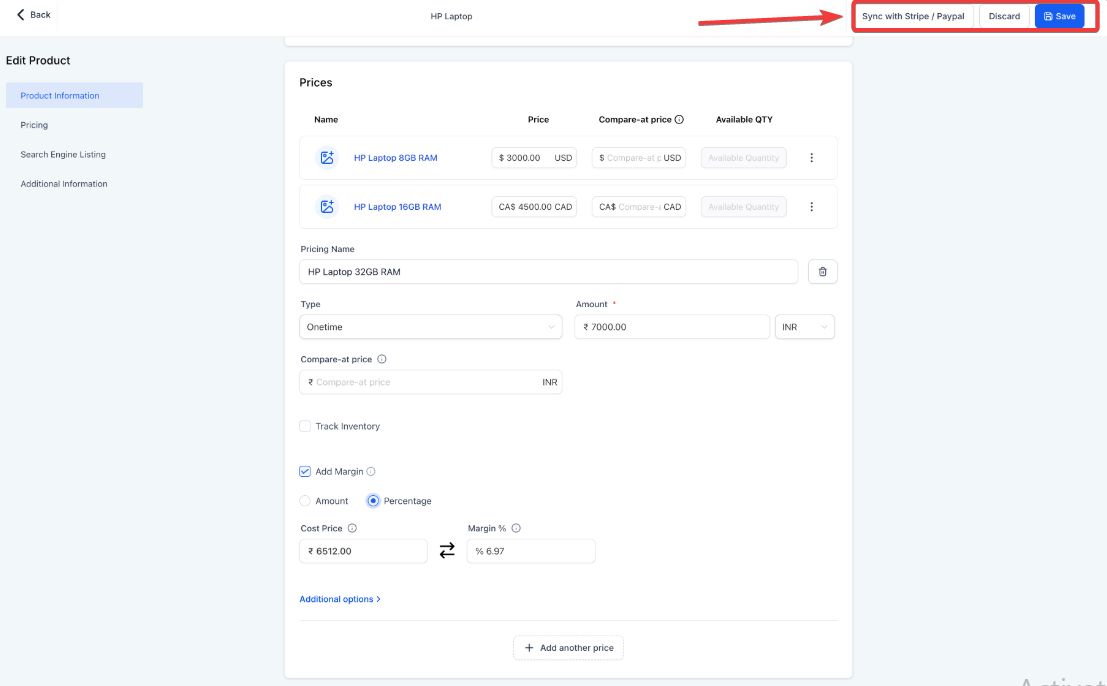Viewport: 1107px width, 686px height.
Task: Click image upload icon for HP Laptop 8GB RAM
Action: pyautogui.click(x=327, y=158)
